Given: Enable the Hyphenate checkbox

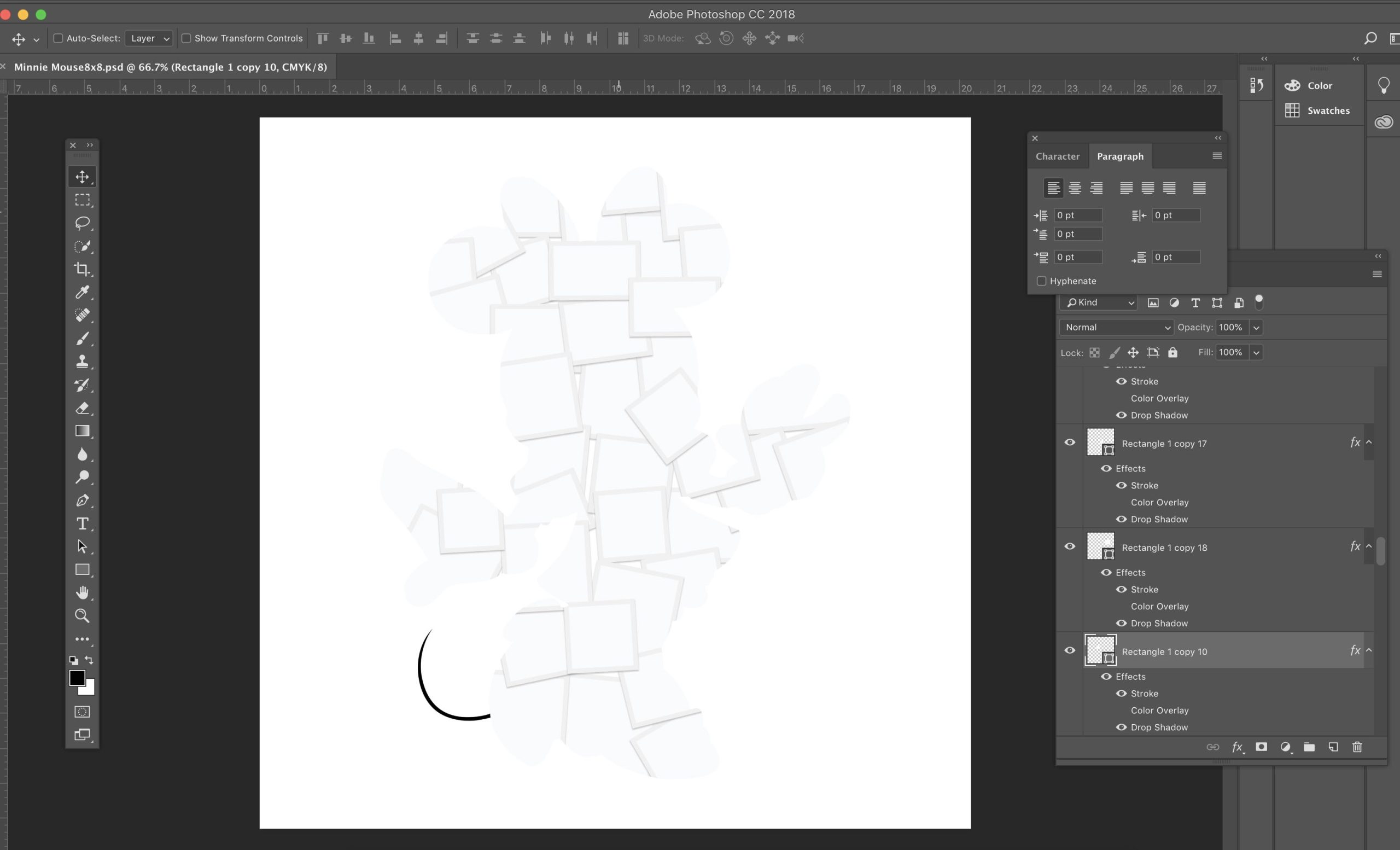Looking at the screenshot, I should pos(1041,281).
